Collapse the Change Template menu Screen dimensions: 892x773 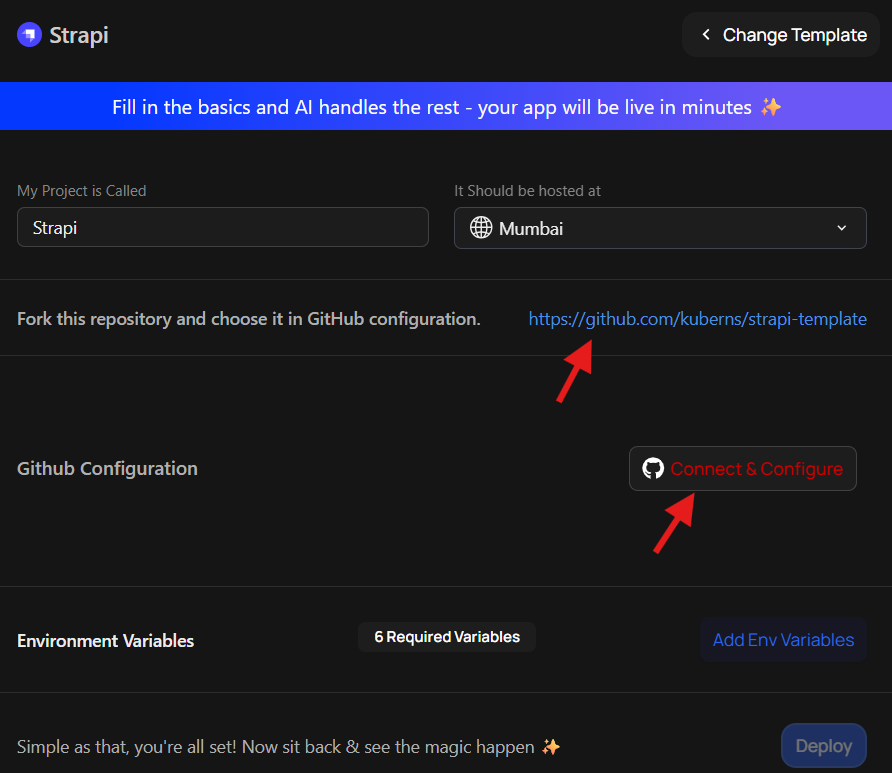[780, 34]
